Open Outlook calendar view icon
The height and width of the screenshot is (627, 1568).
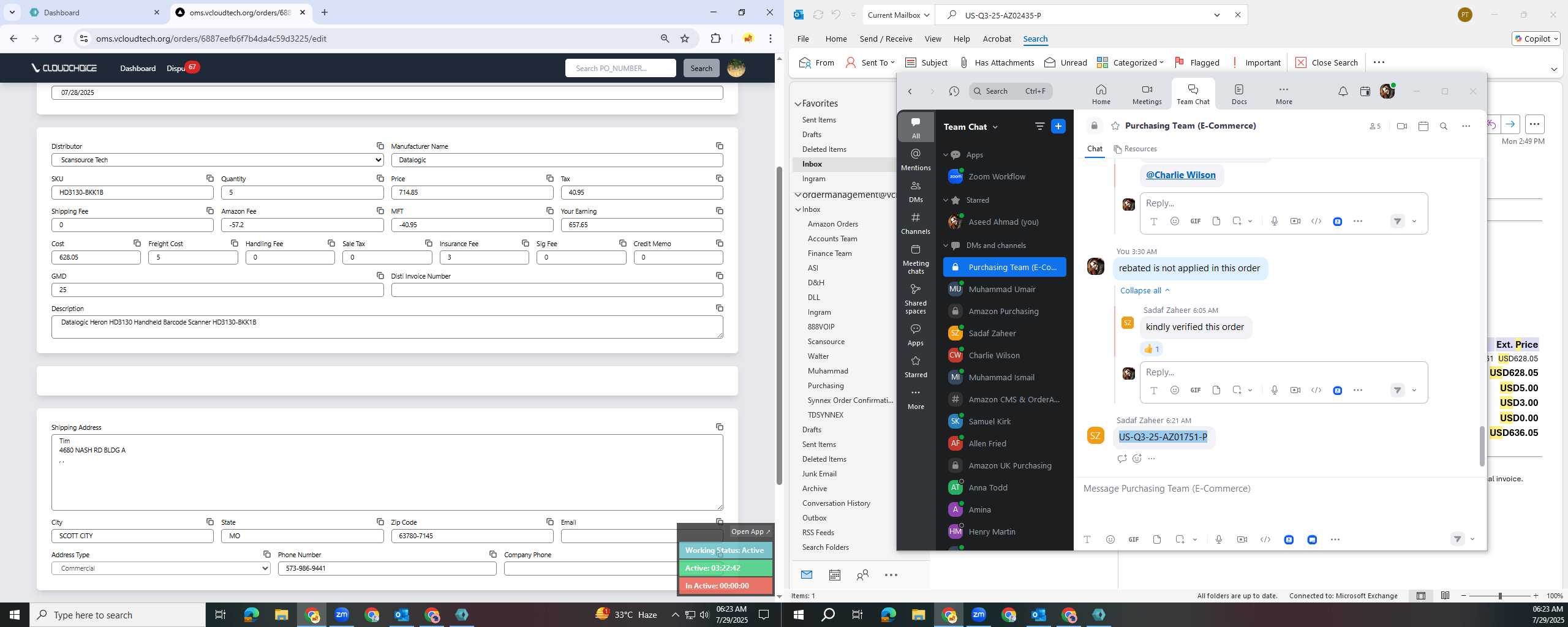pos(834,575)
